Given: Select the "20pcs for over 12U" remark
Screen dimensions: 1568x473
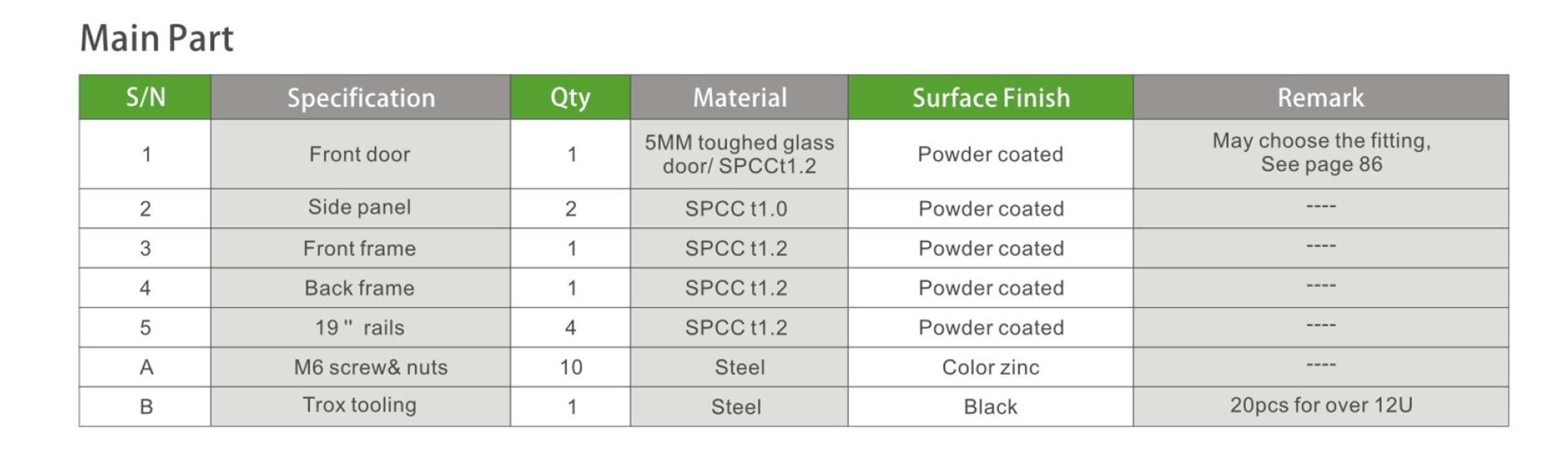Looking at the screenshot, I should 1320,405.
